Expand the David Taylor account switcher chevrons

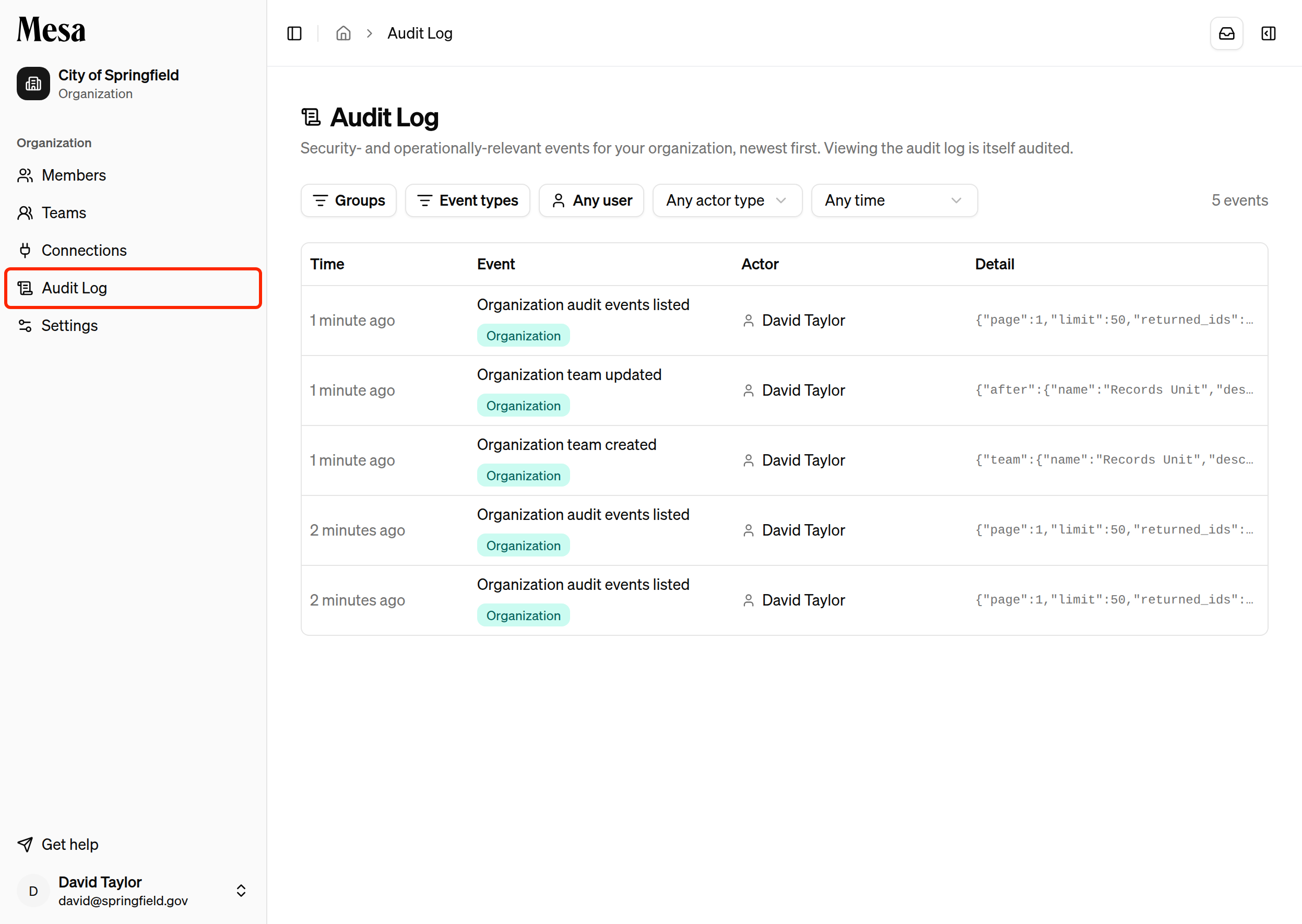click(x=241, y=891)
